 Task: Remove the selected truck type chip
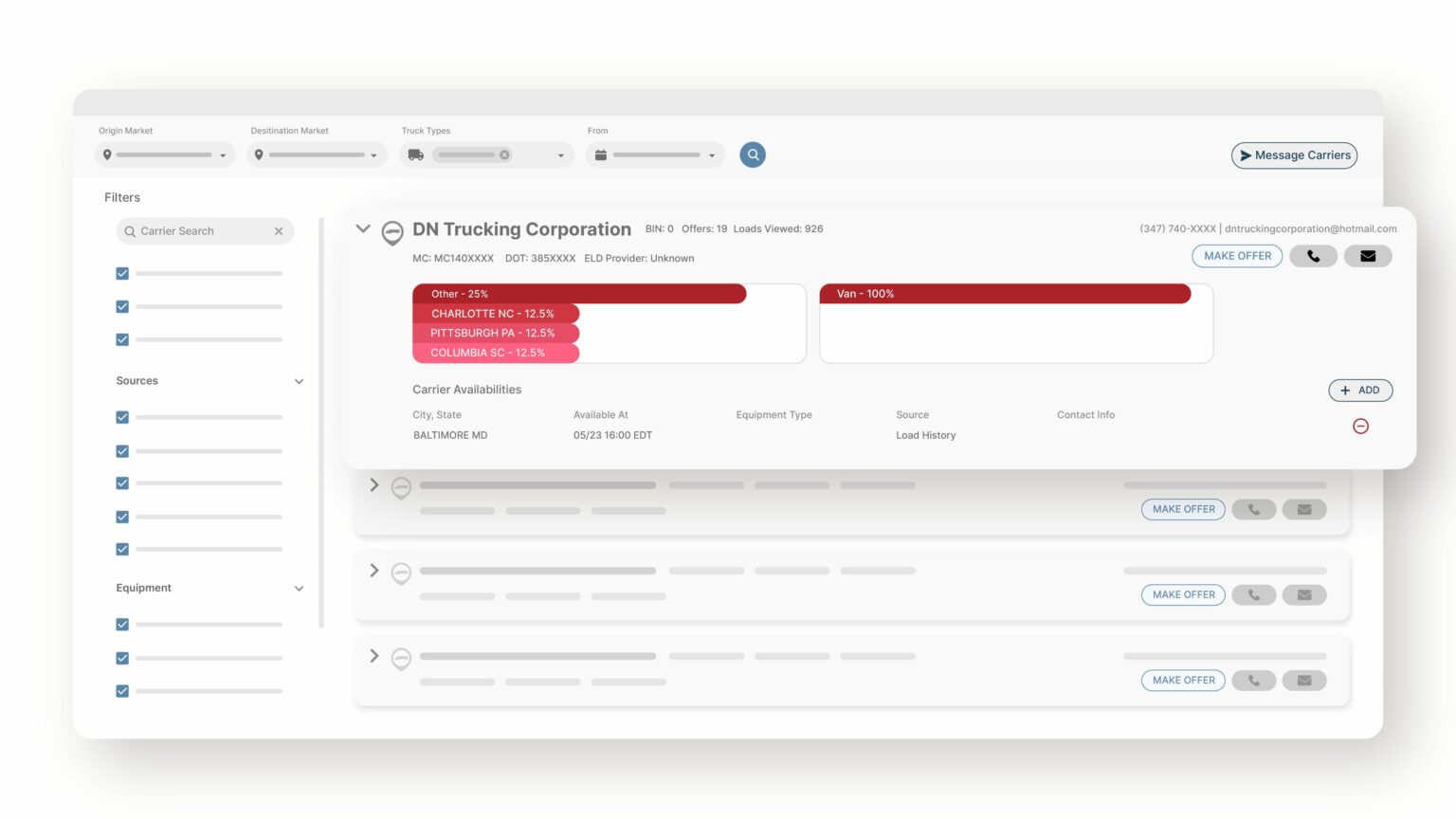pyautogui.click(x=504, y=155)
